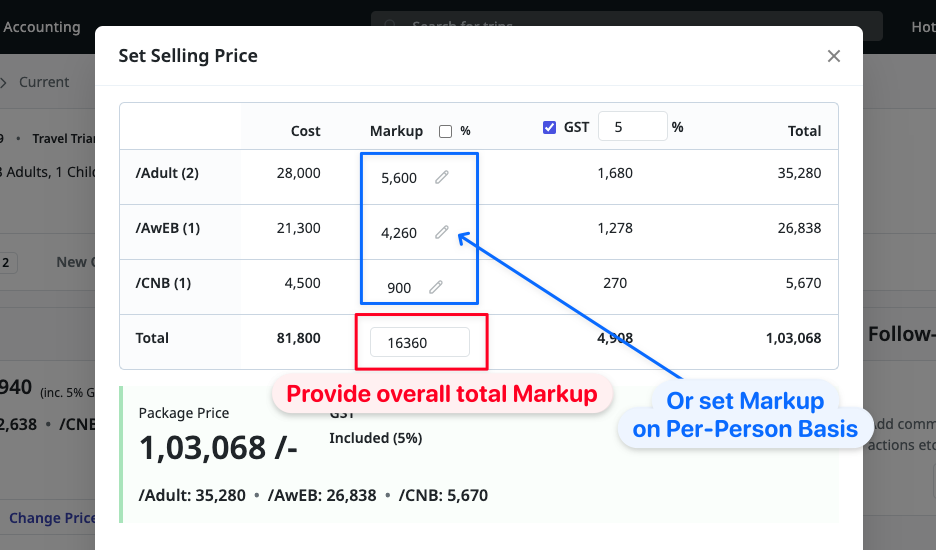Open the Hot... item in the top navigation
The image size is (936, 550).
pyautogui.click(x=922, y=27)
